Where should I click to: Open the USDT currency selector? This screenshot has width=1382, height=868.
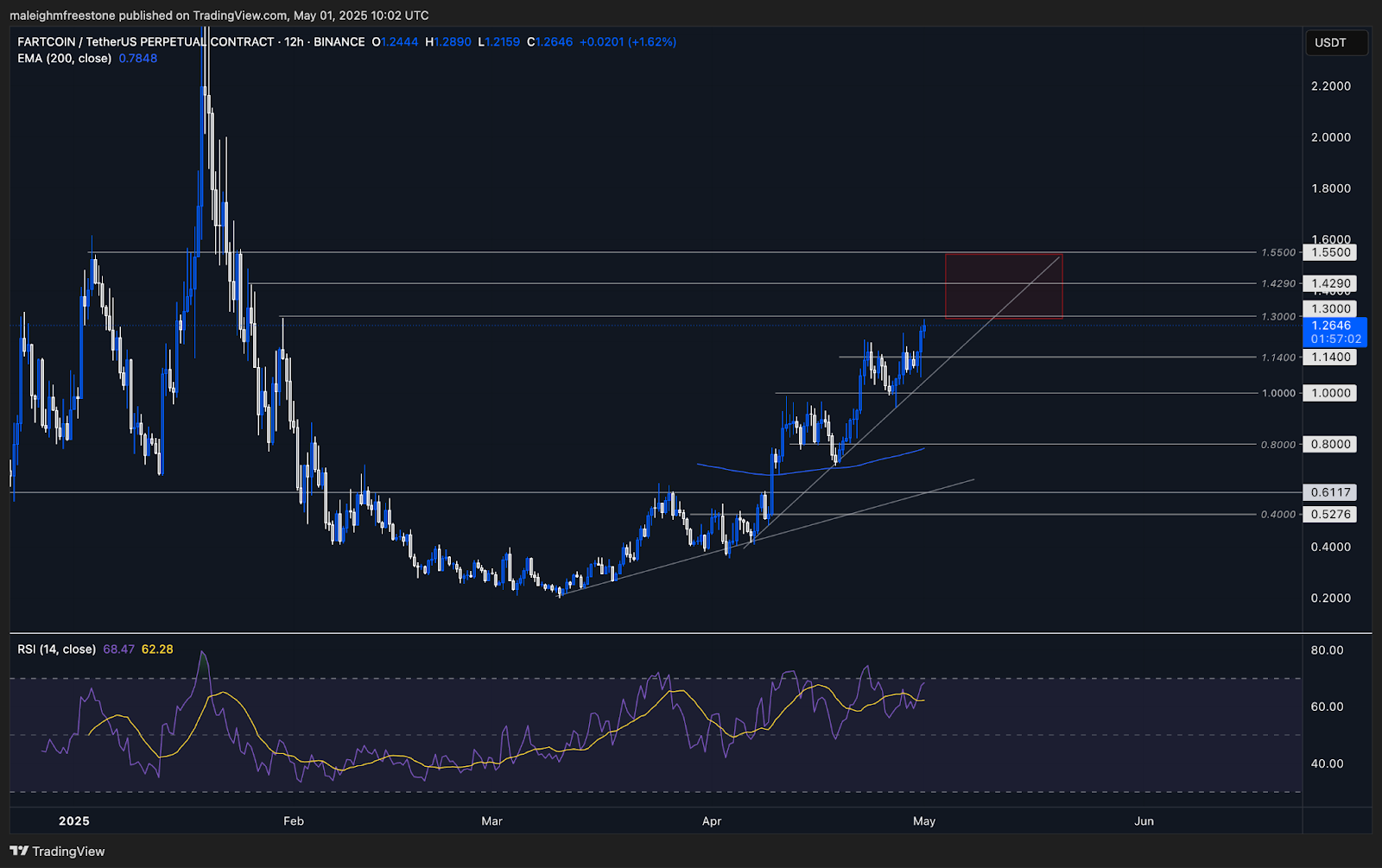tap(1336, 42)
